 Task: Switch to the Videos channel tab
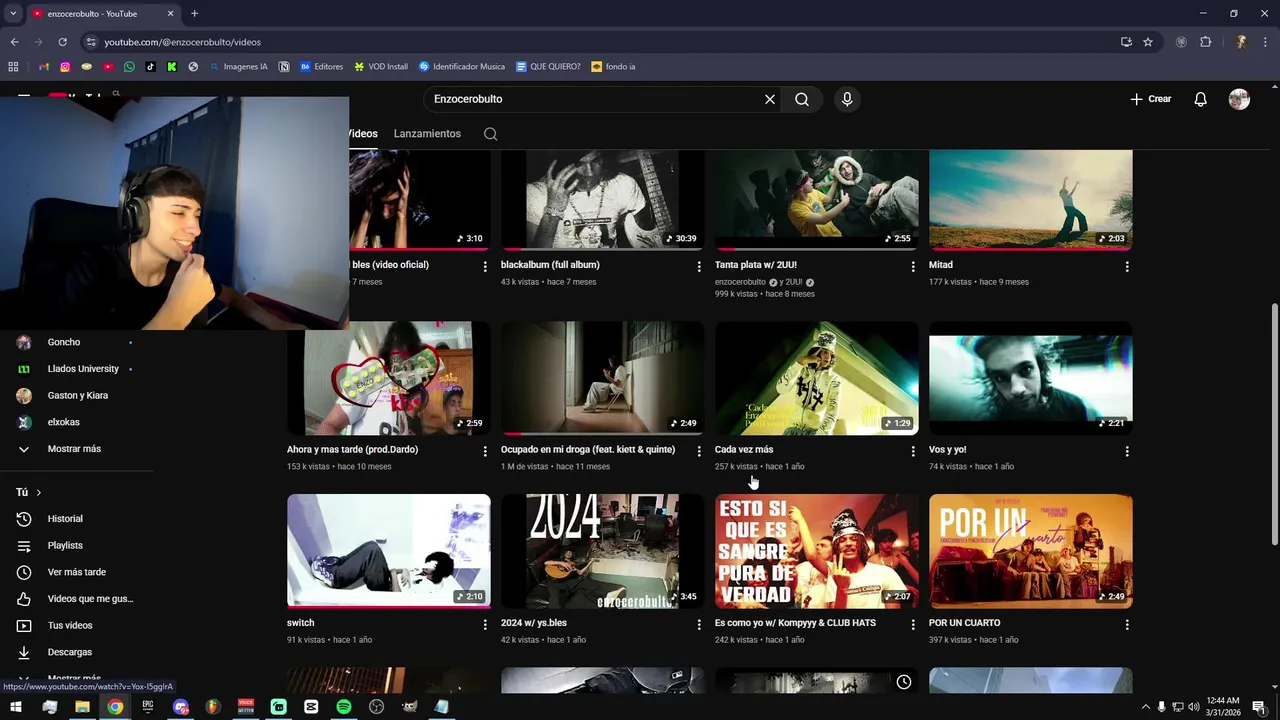click(x=363, y=134)
